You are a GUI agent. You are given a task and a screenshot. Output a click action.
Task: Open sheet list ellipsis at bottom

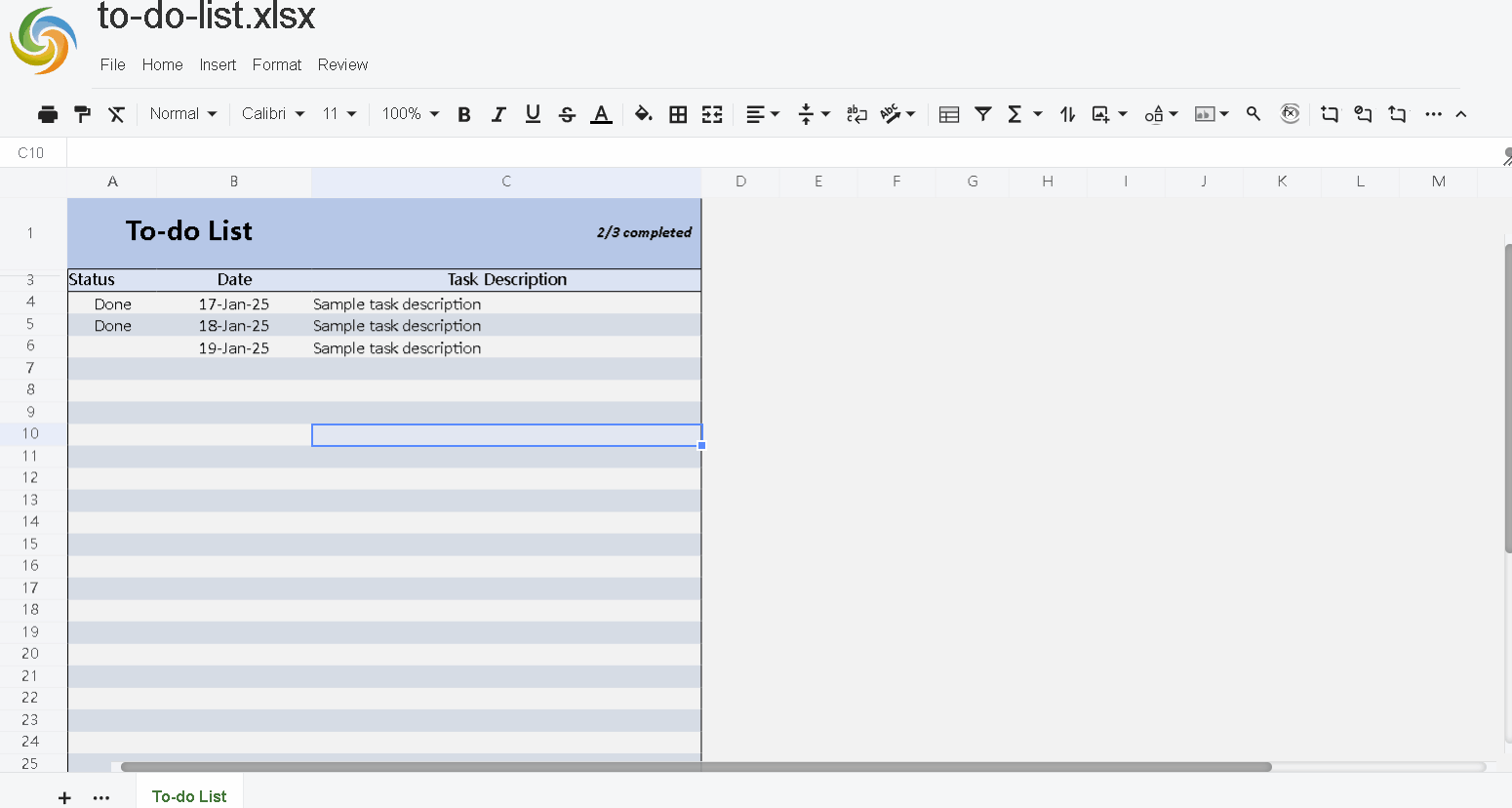(x=101, y=797)
